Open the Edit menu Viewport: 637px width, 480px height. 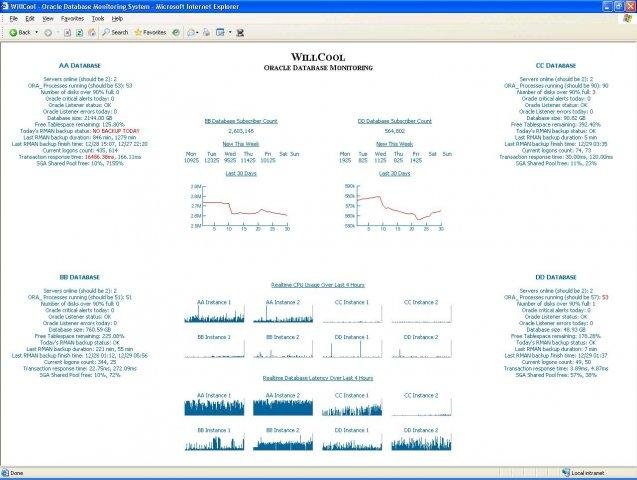click(30, 19)
